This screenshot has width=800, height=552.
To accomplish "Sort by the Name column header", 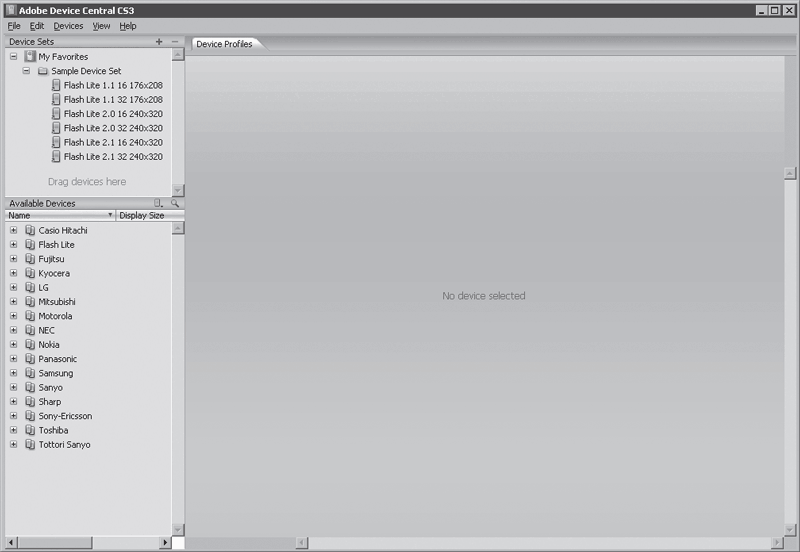I will pyautogui.click(x=60, y=216).
